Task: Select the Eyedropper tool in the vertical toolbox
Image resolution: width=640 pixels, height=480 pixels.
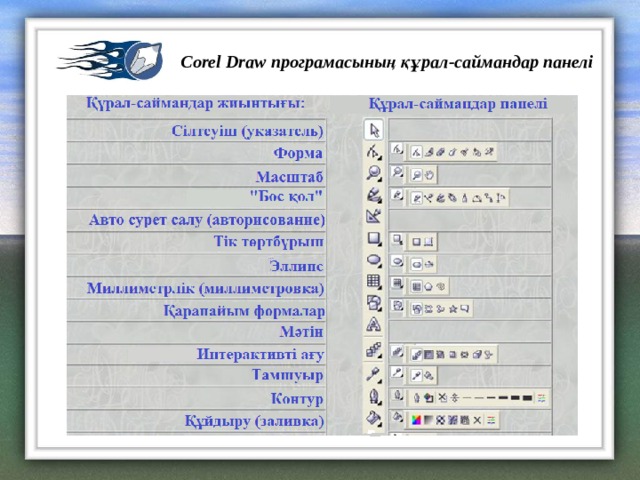Action: 373,374
